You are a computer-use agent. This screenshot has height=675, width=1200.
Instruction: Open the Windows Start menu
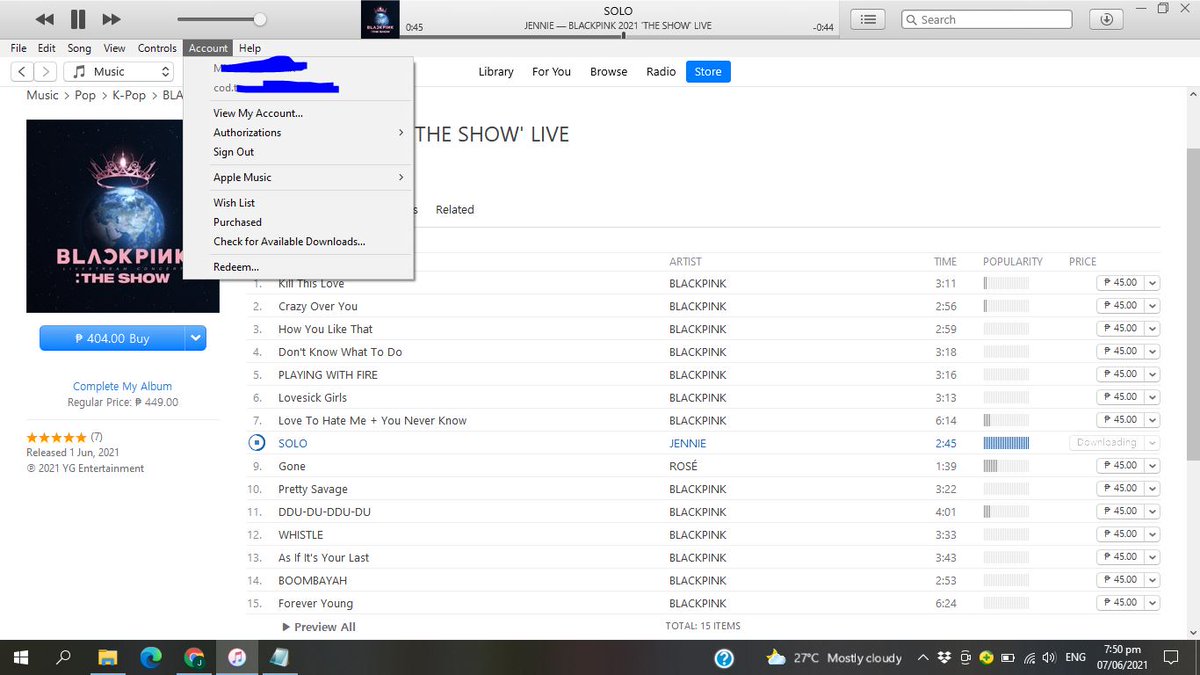pos(22,657)
